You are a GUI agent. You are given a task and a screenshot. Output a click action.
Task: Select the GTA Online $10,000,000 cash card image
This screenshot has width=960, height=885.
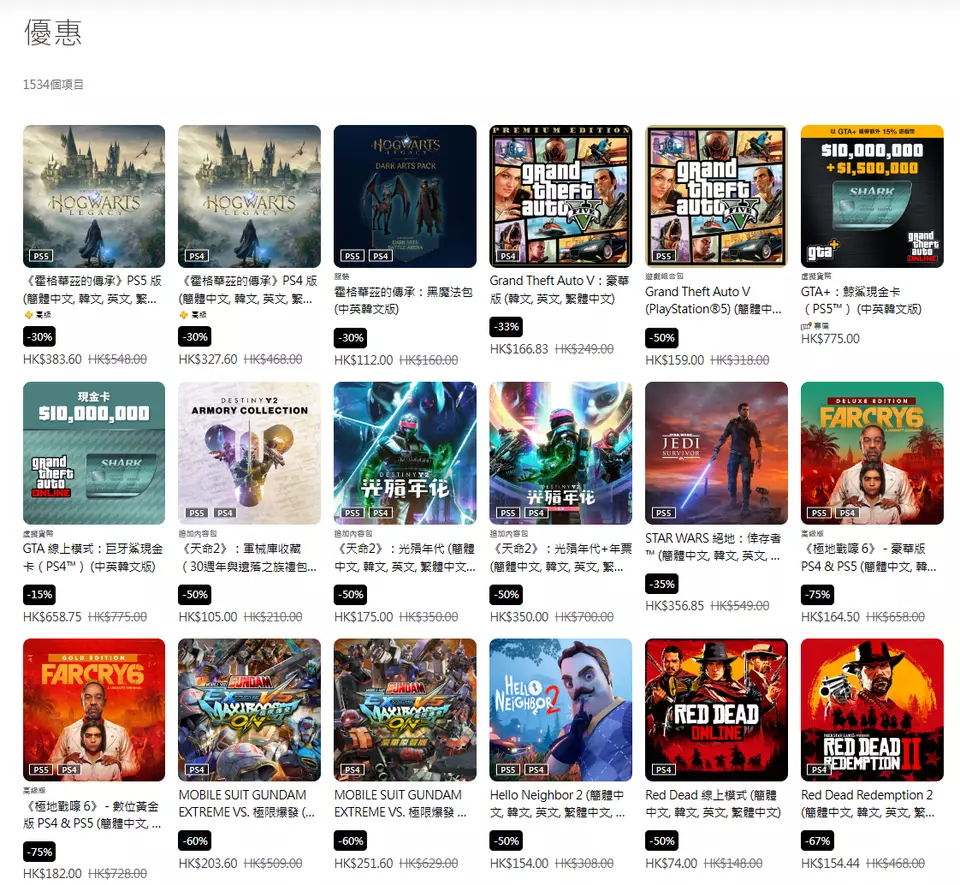94,453
